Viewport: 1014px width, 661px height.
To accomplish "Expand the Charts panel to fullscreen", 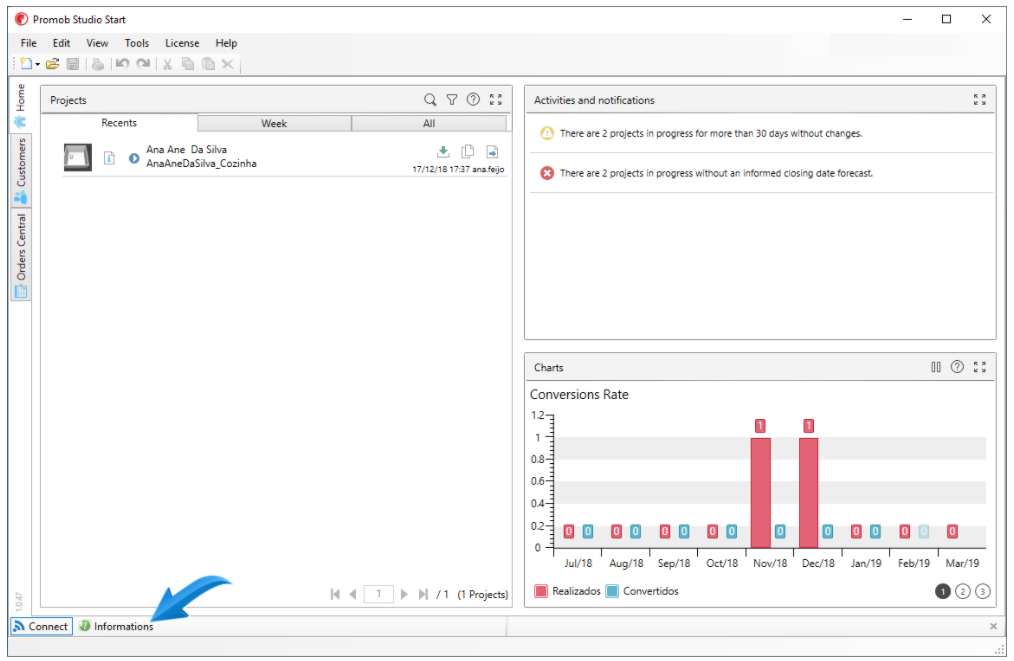I will (x=980, y=367).
